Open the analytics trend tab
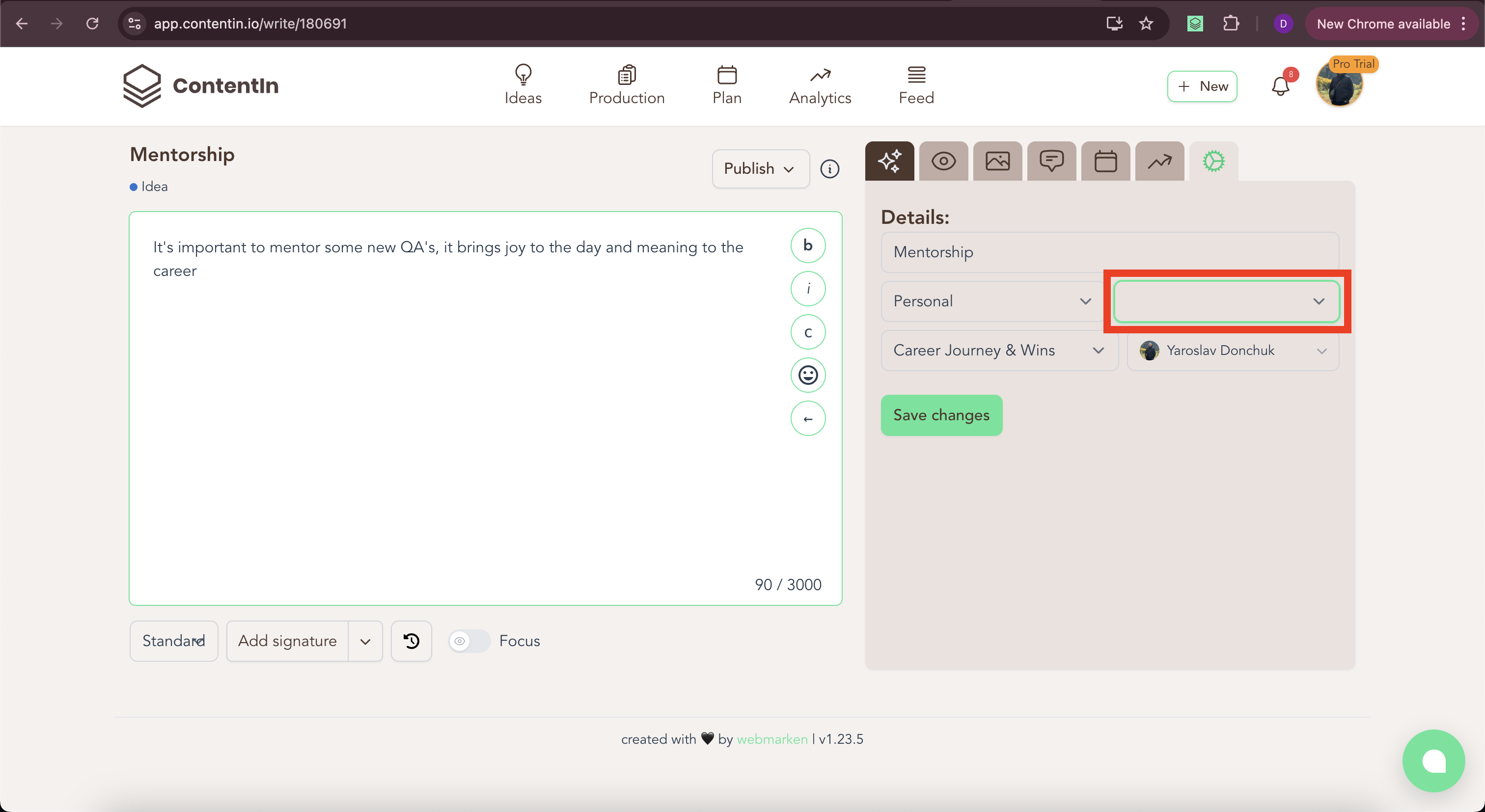The height and width of the screenshot is (812, 1485). [1160, 161]
